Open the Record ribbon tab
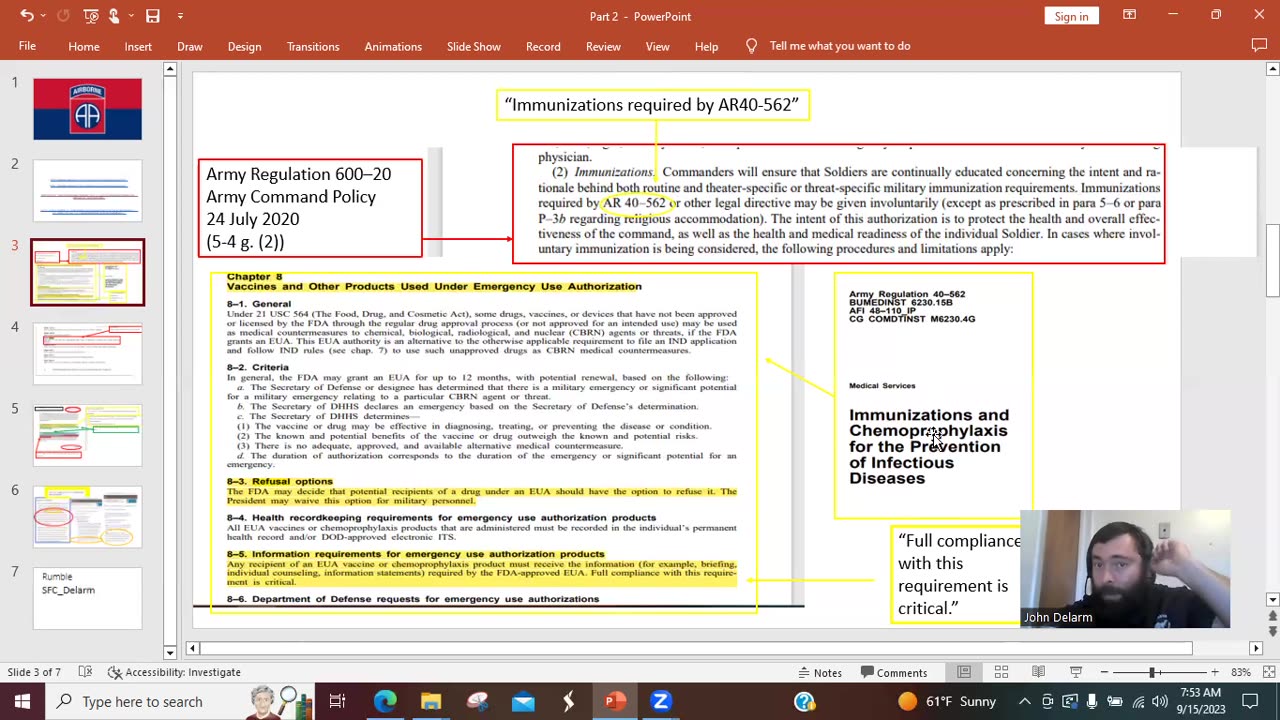The width and height of the screenshot is (1280, 720). click(x=543, y=46)
